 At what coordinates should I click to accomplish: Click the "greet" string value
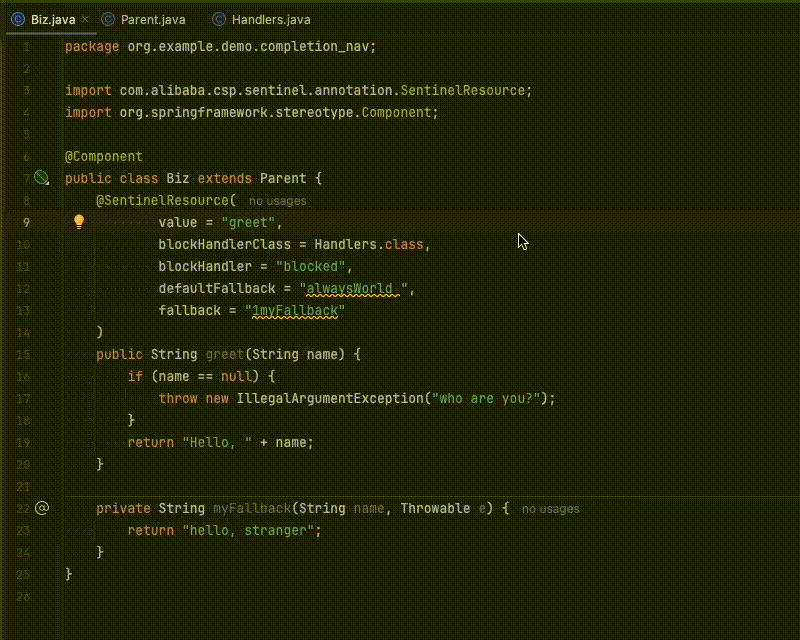tap(248, 223)
